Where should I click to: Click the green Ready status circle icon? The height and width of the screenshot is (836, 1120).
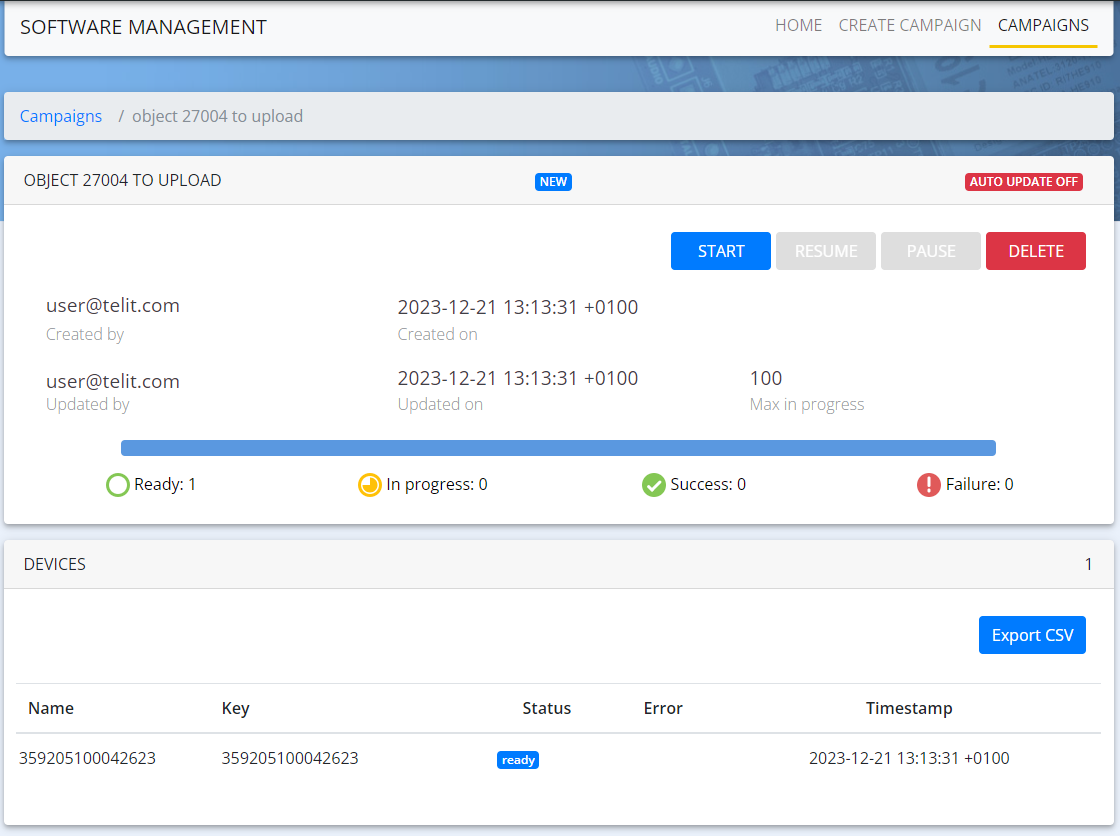pyautogui.click(x=118, y=486)
